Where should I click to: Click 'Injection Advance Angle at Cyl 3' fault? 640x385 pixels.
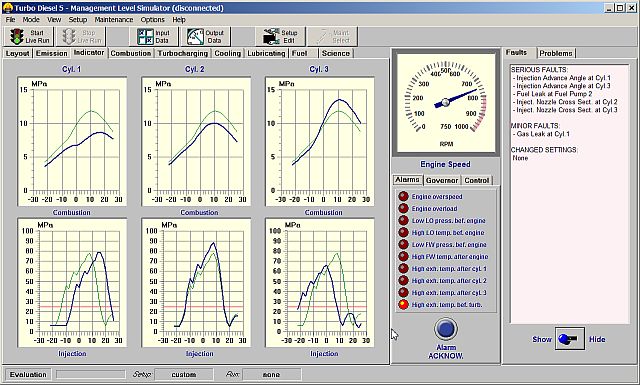pos(563,86)
